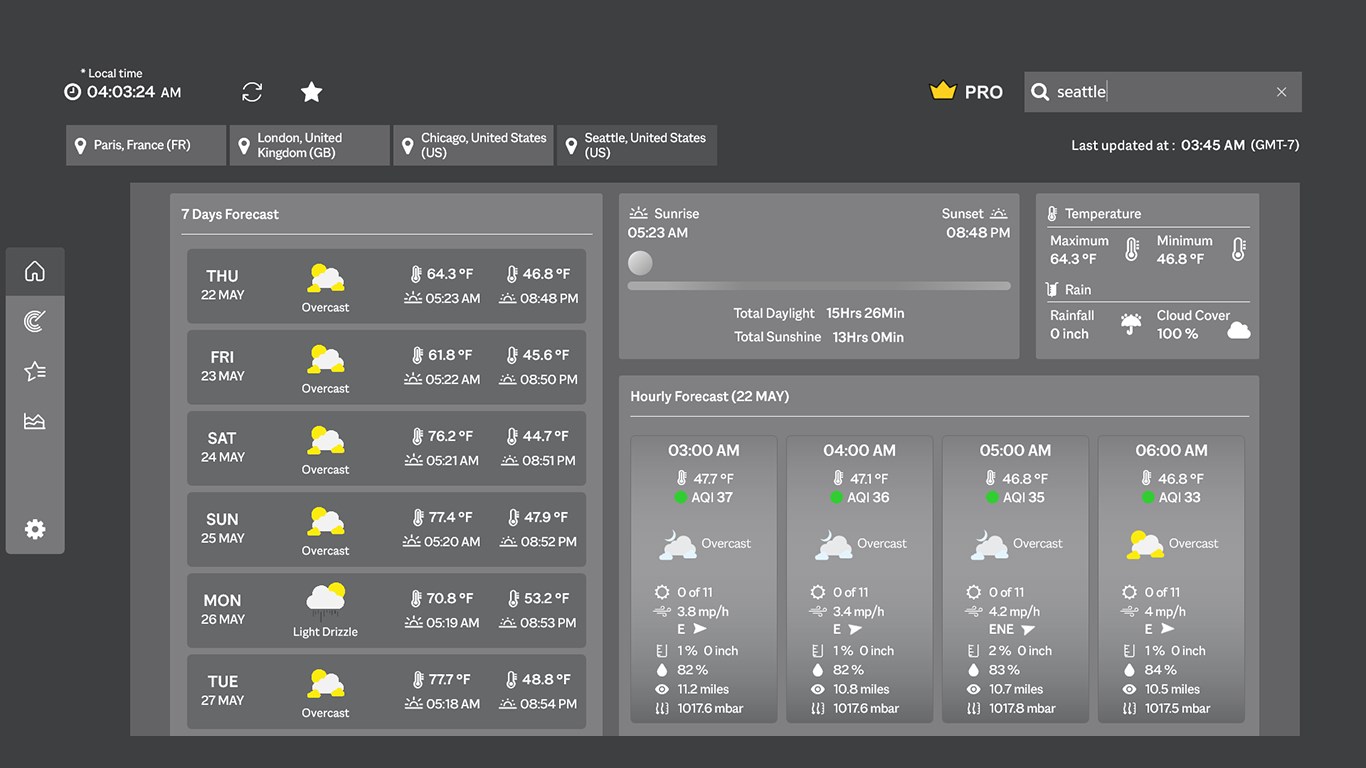
Task: Select Thursday 22 May forecast entry
Action: 386,286
